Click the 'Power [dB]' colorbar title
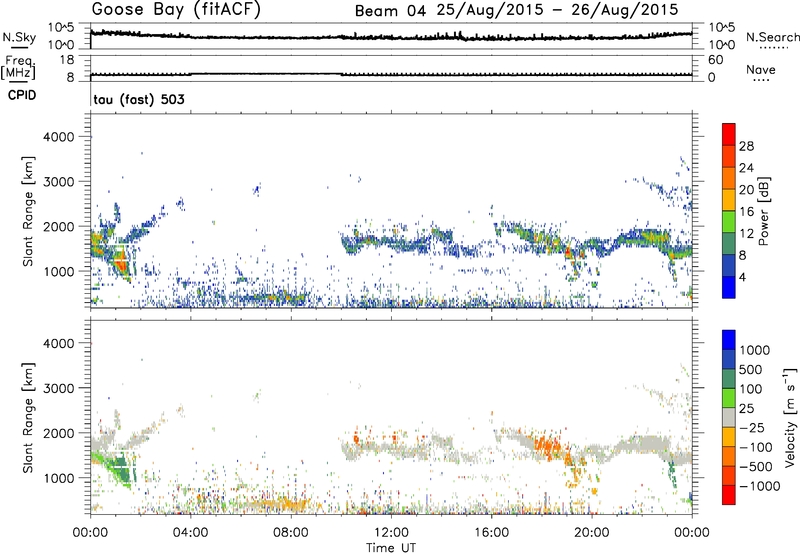 pos(763,211)
